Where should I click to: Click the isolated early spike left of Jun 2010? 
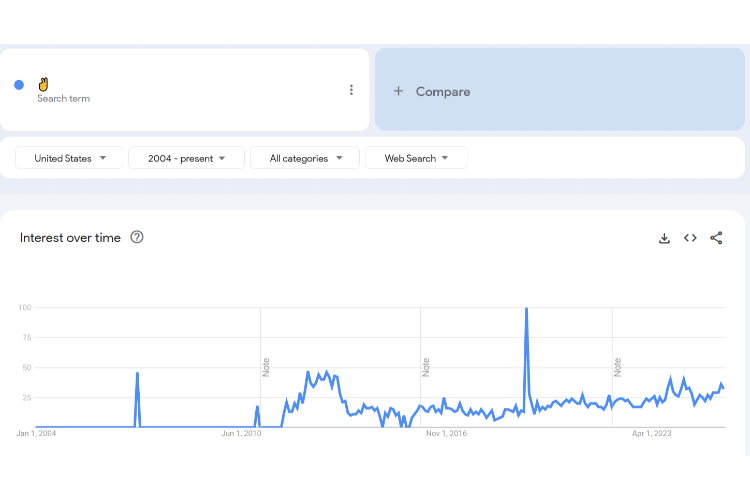click(x=137, y=373)
